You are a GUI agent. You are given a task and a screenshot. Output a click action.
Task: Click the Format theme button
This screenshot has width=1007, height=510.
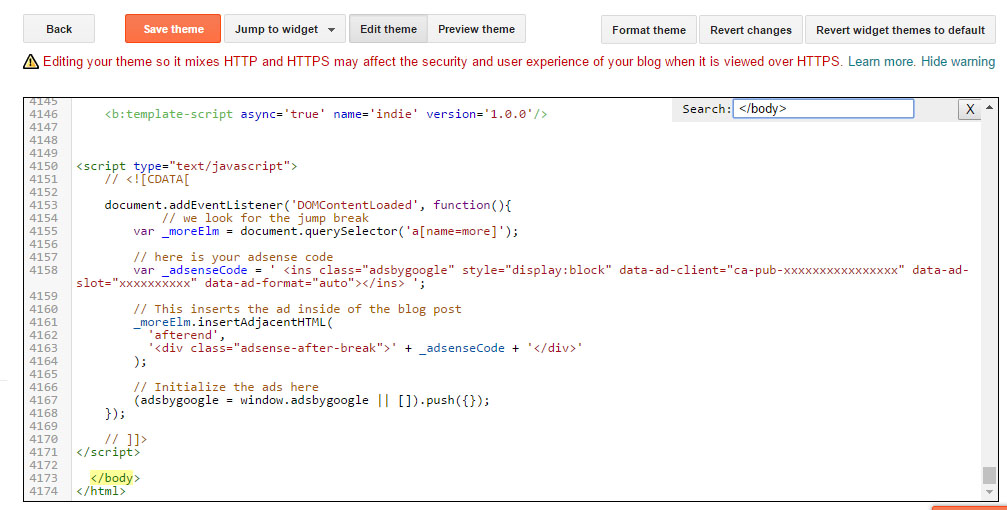pyautogui.click(x=649, y=30)
